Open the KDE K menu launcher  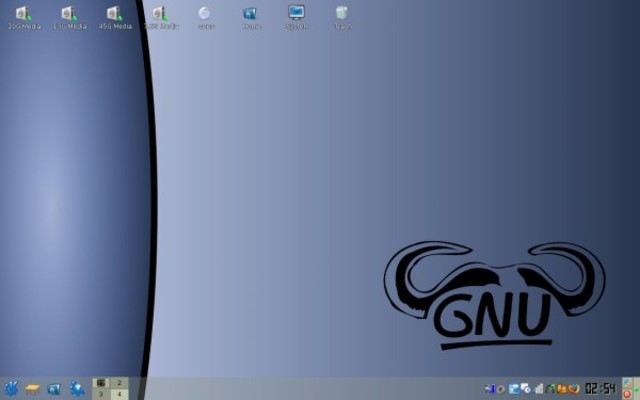coord(11,389)
